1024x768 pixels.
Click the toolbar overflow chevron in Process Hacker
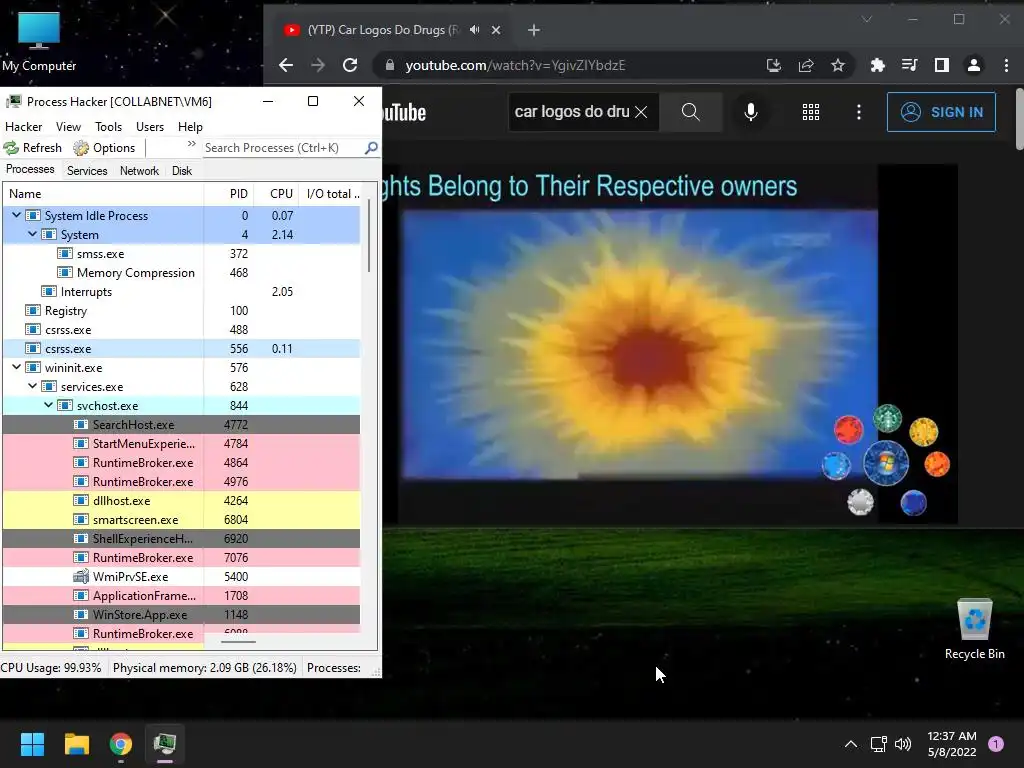(191, 144)
